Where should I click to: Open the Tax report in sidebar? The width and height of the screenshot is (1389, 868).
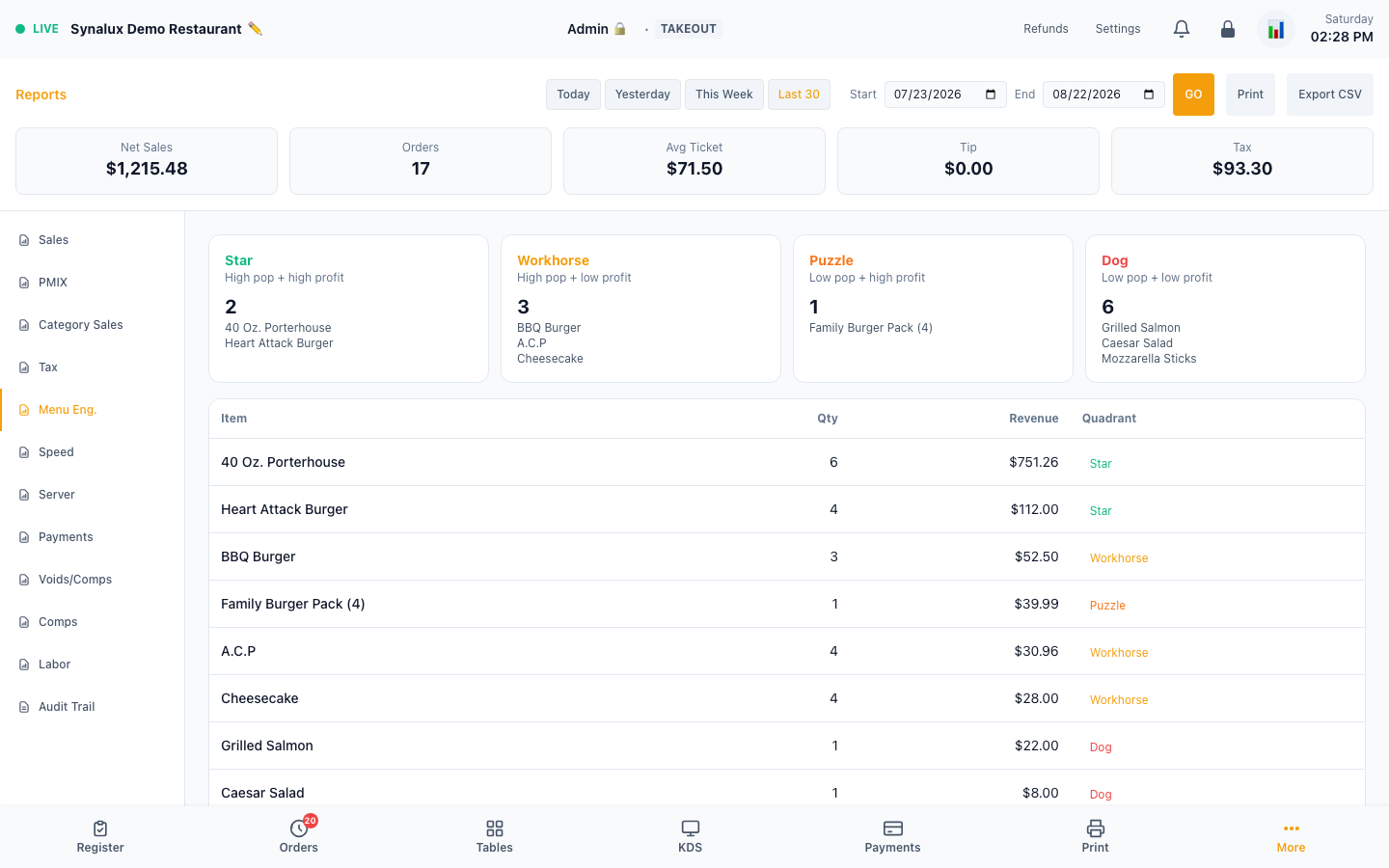click(x=92, y=367)
